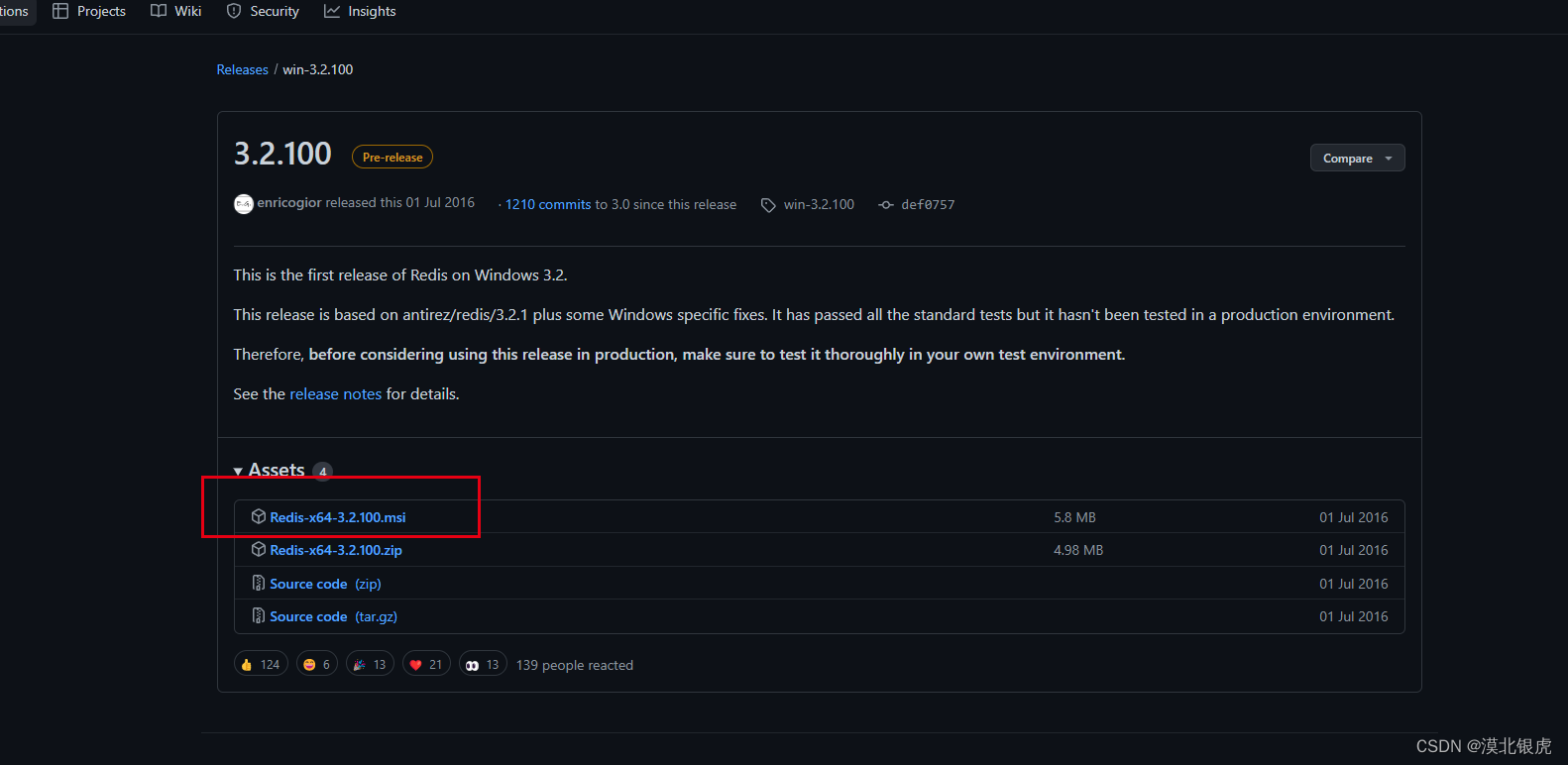Download Source code (zip)

[325, 584]
